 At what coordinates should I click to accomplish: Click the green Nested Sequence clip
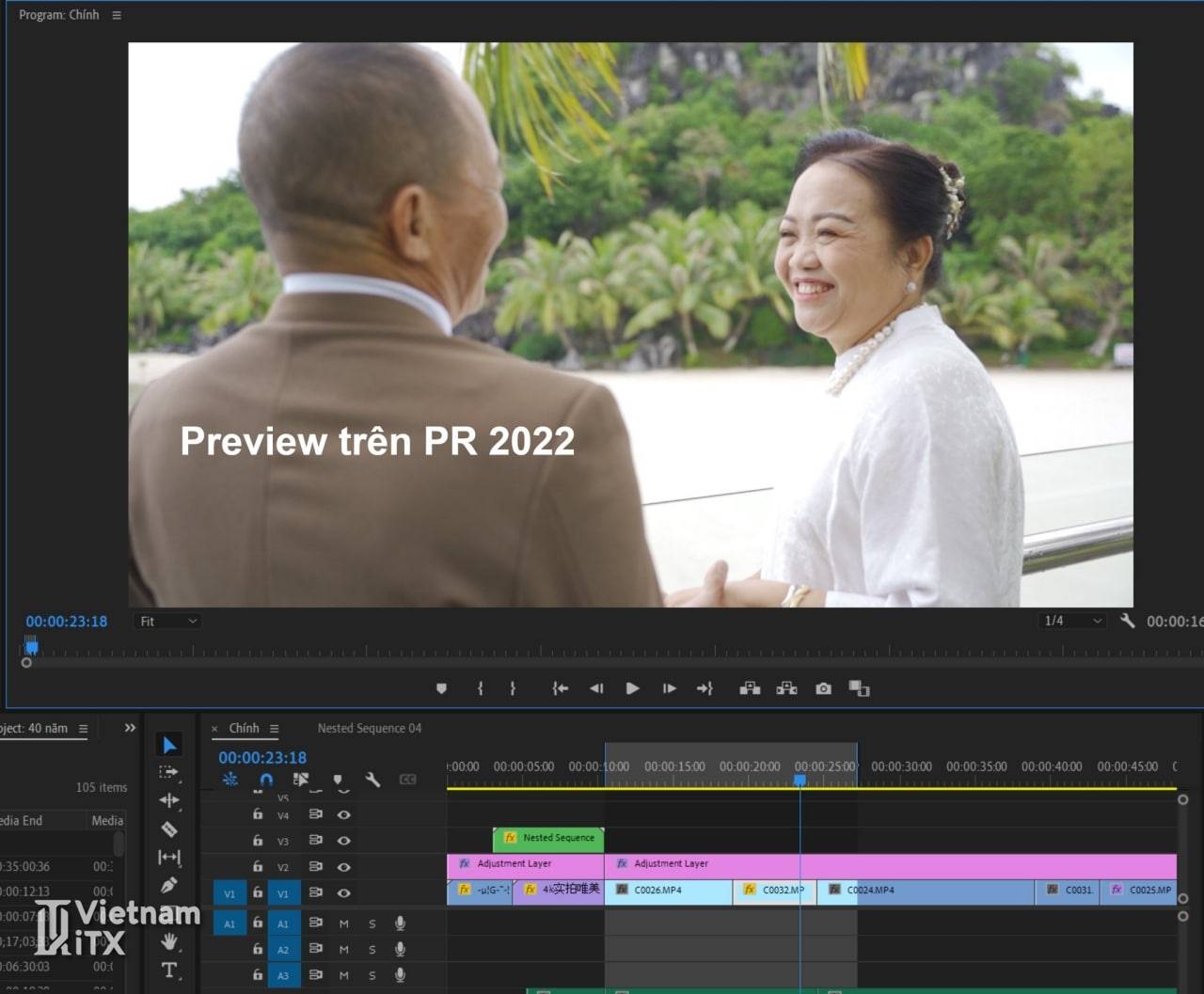tap(548, 838)
